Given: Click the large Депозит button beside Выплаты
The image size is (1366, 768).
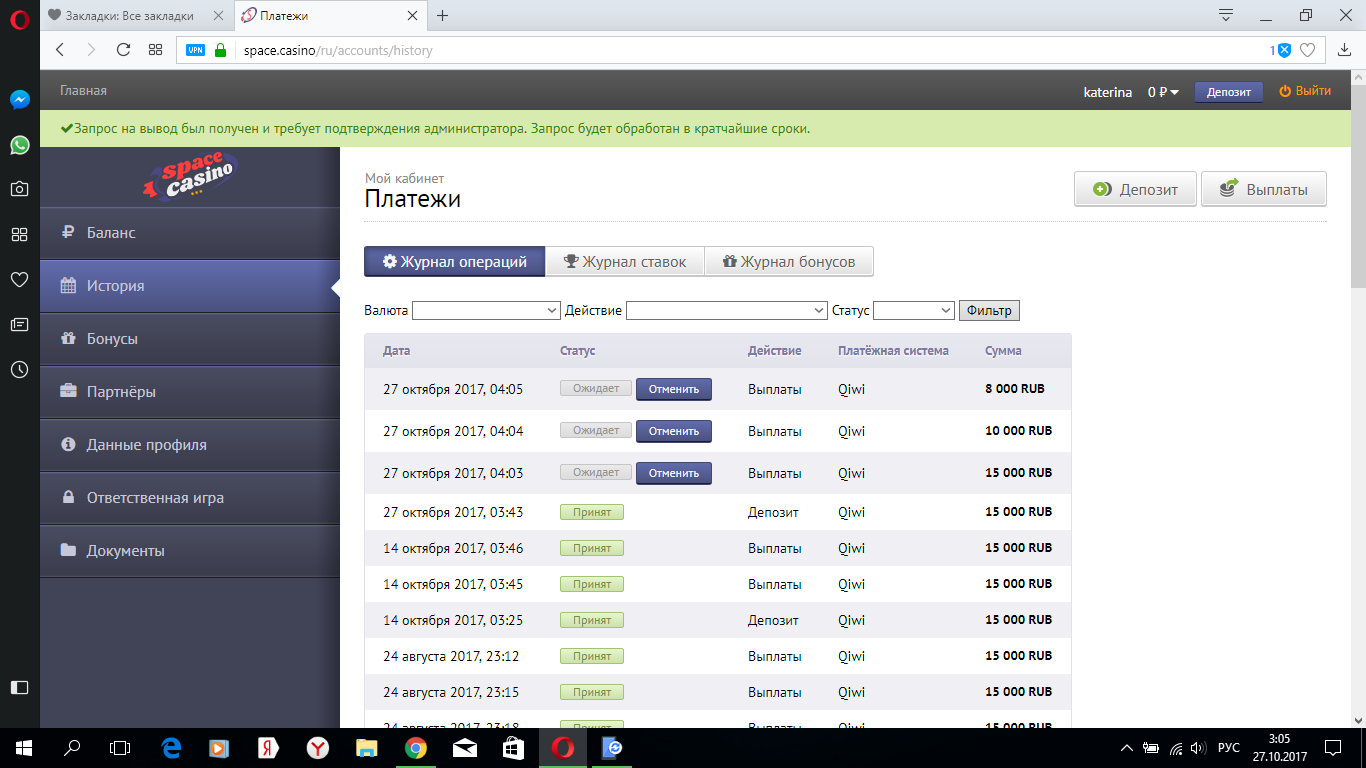Looking at the screenshot, I should [1135, 189].
